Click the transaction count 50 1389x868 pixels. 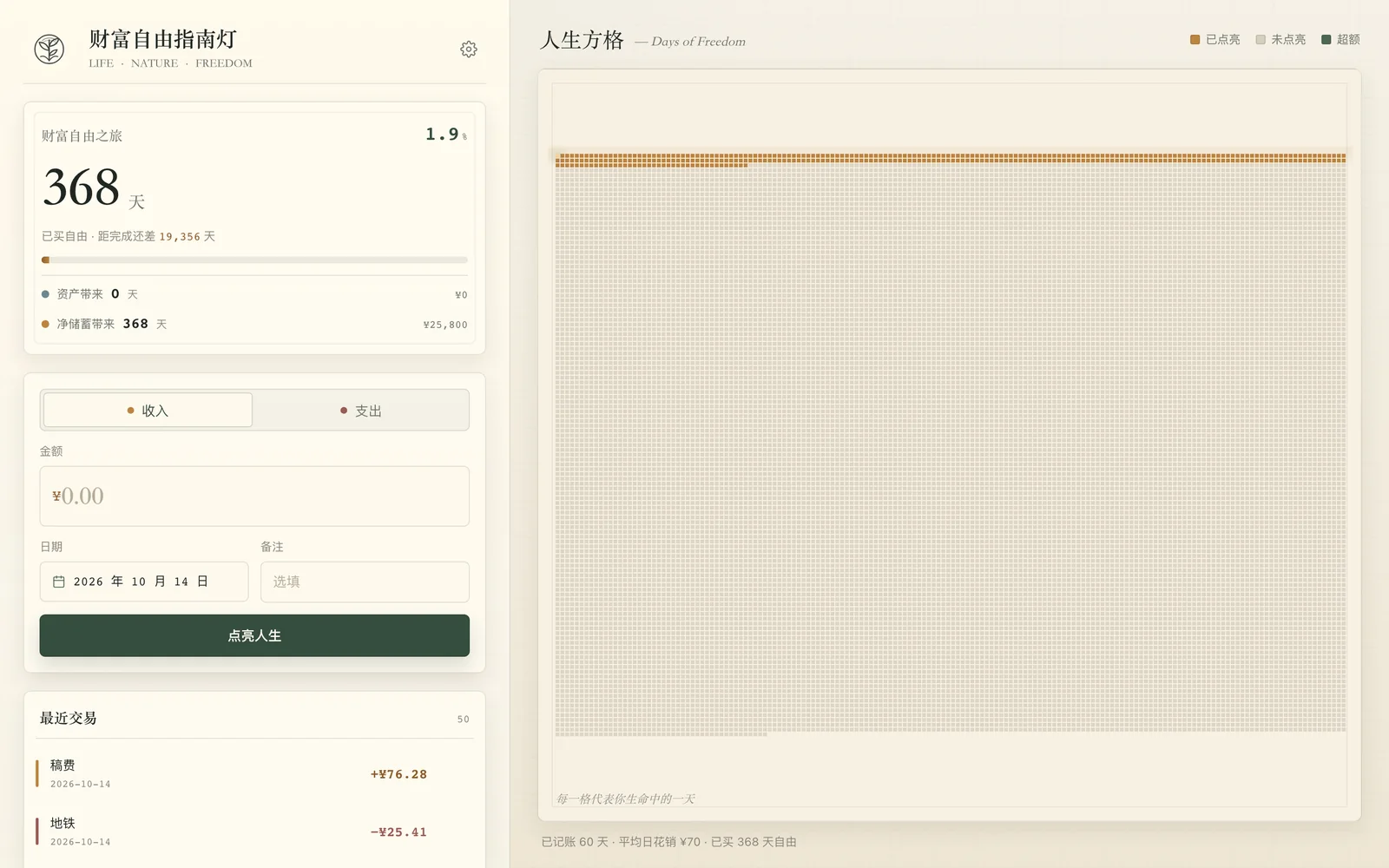(464, 720)
